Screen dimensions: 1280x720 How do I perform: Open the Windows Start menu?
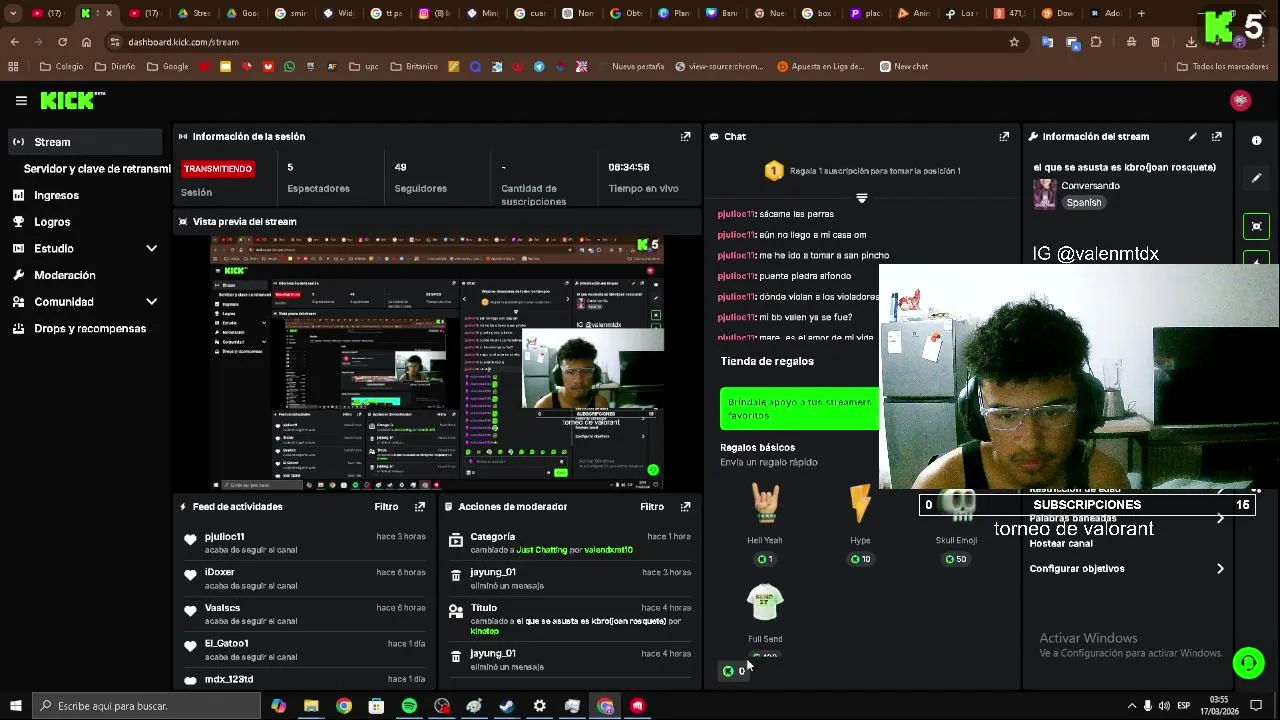15,706
